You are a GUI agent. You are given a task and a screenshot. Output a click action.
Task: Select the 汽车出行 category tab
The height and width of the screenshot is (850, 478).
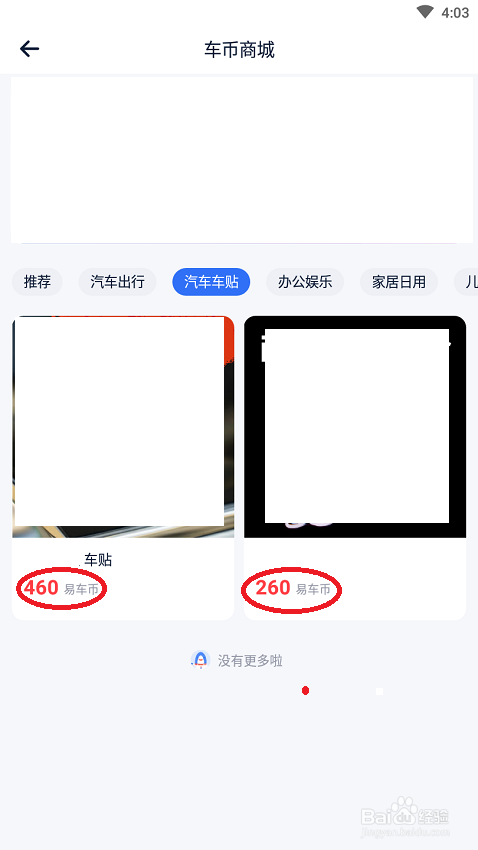(x=118, y=282)
